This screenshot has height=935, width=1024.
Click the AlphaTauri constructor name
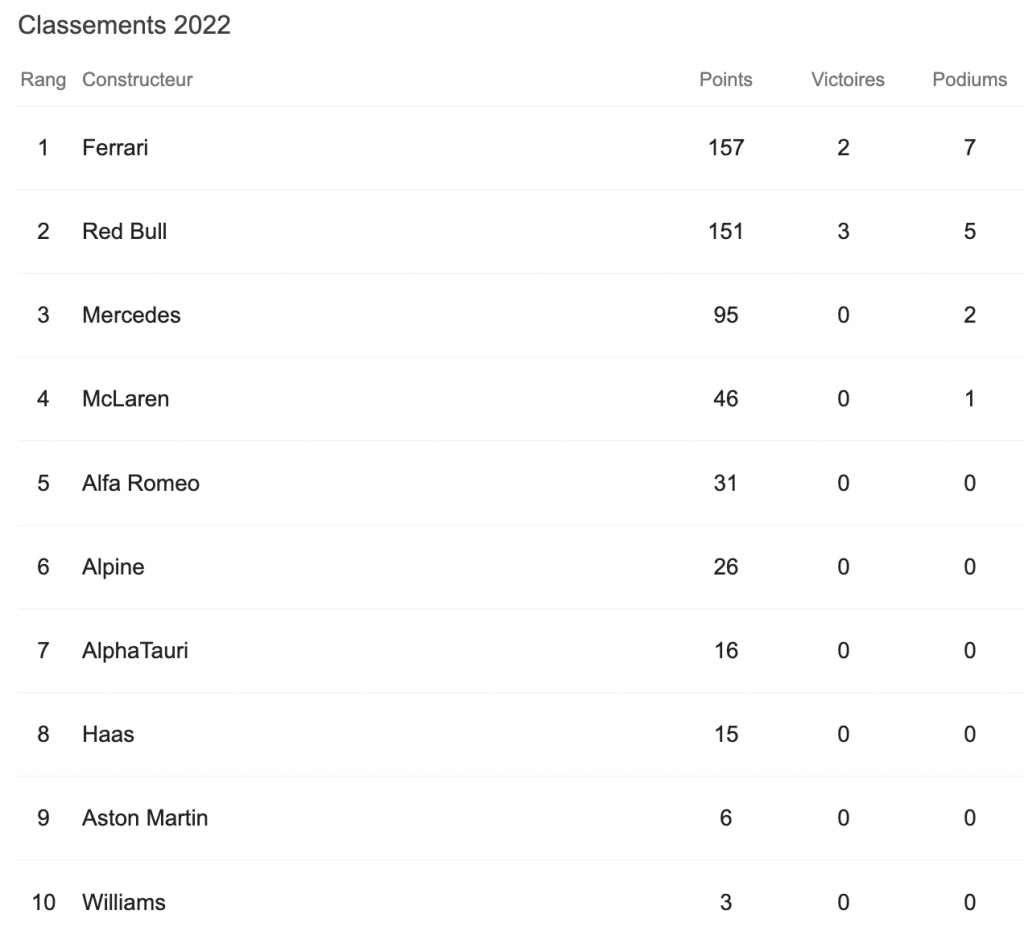click(x=135, y=651)
